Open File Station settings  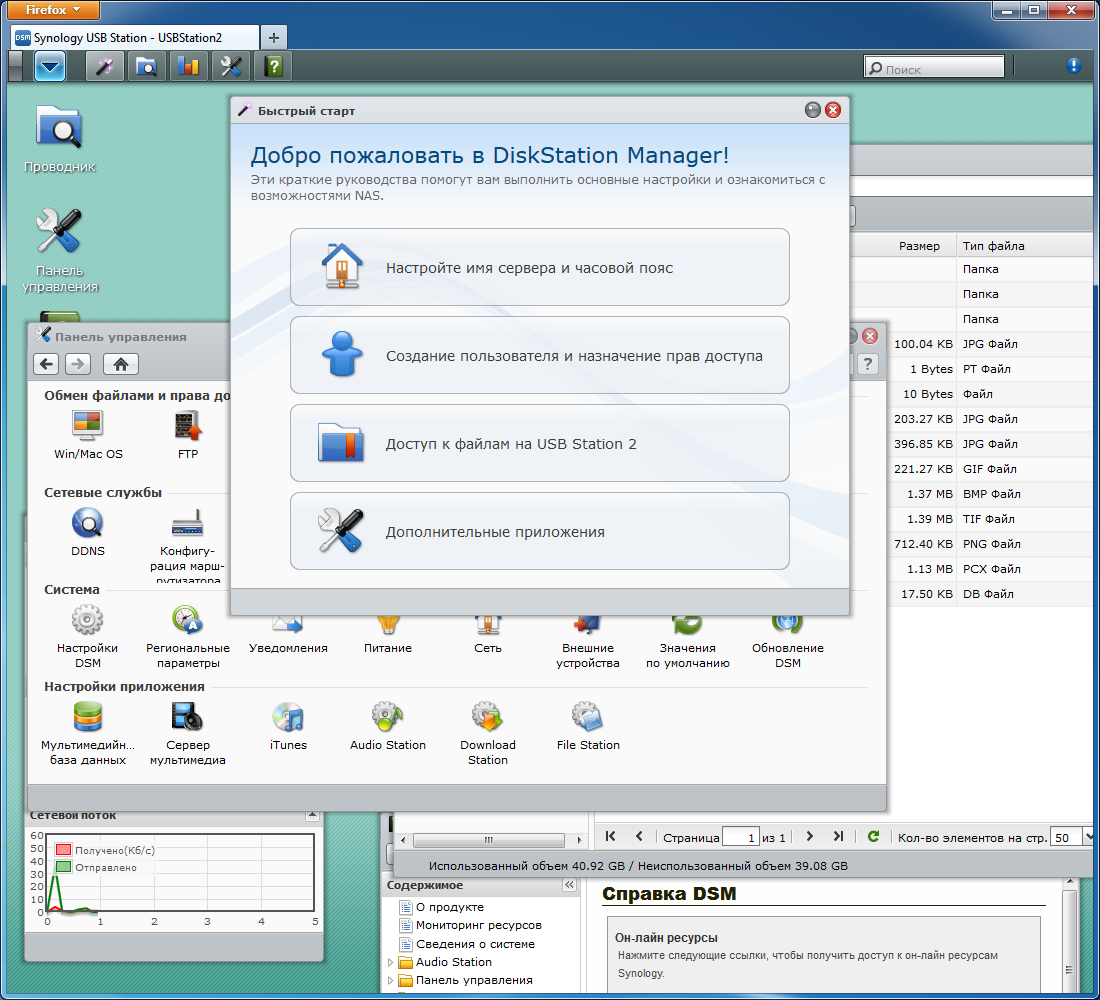click(588, 726)
